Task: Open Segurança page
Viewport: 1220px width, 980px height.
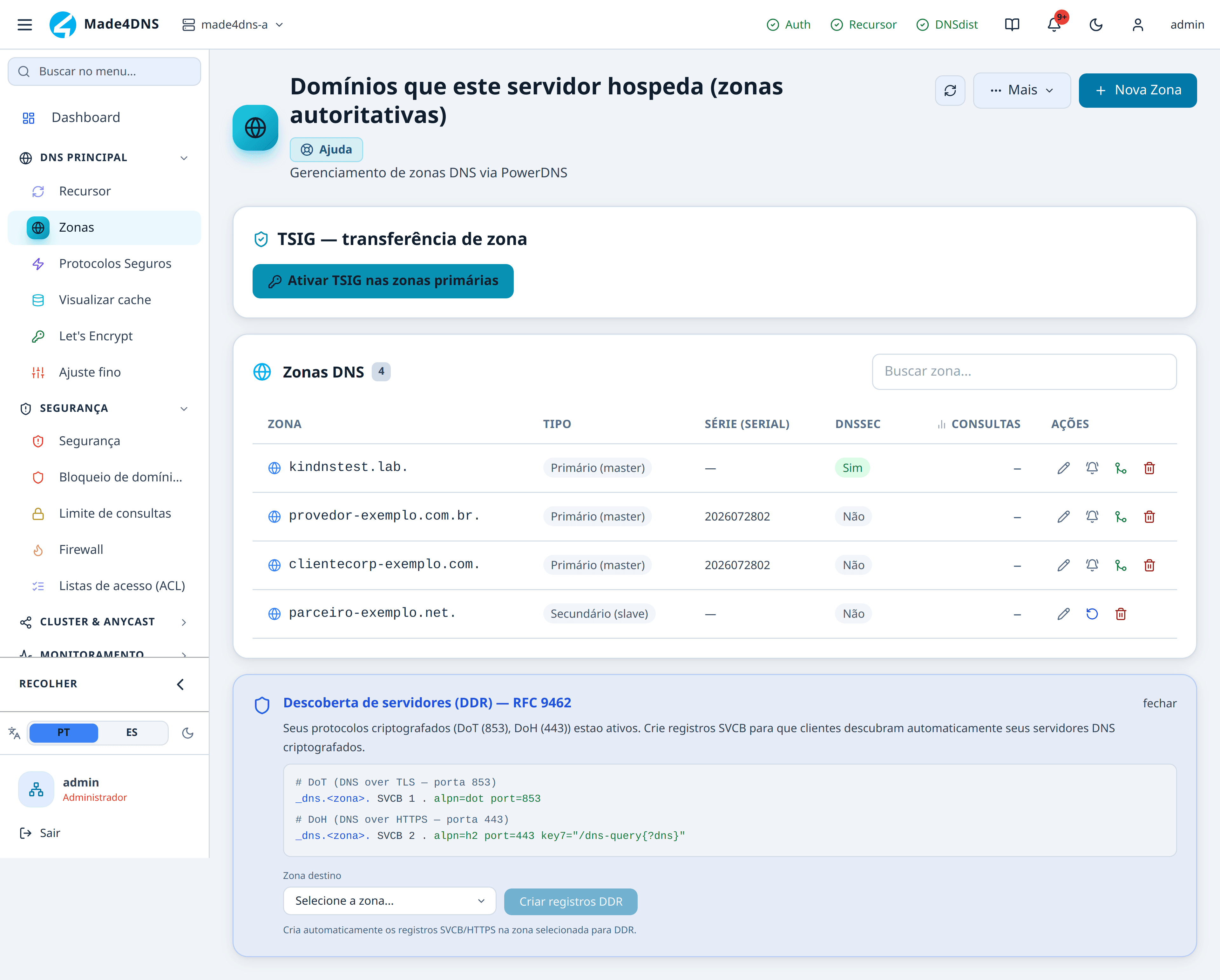Action: [104, 441]
